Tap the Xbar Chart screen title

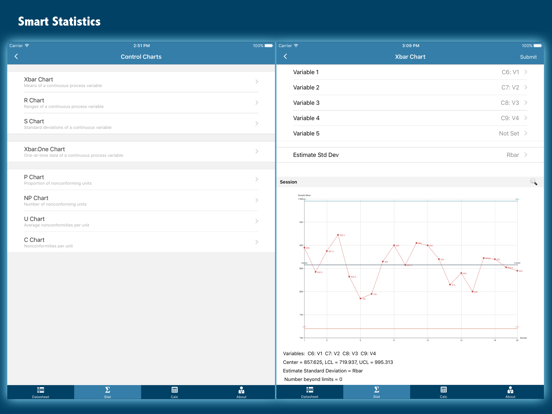tap(410, 57)
